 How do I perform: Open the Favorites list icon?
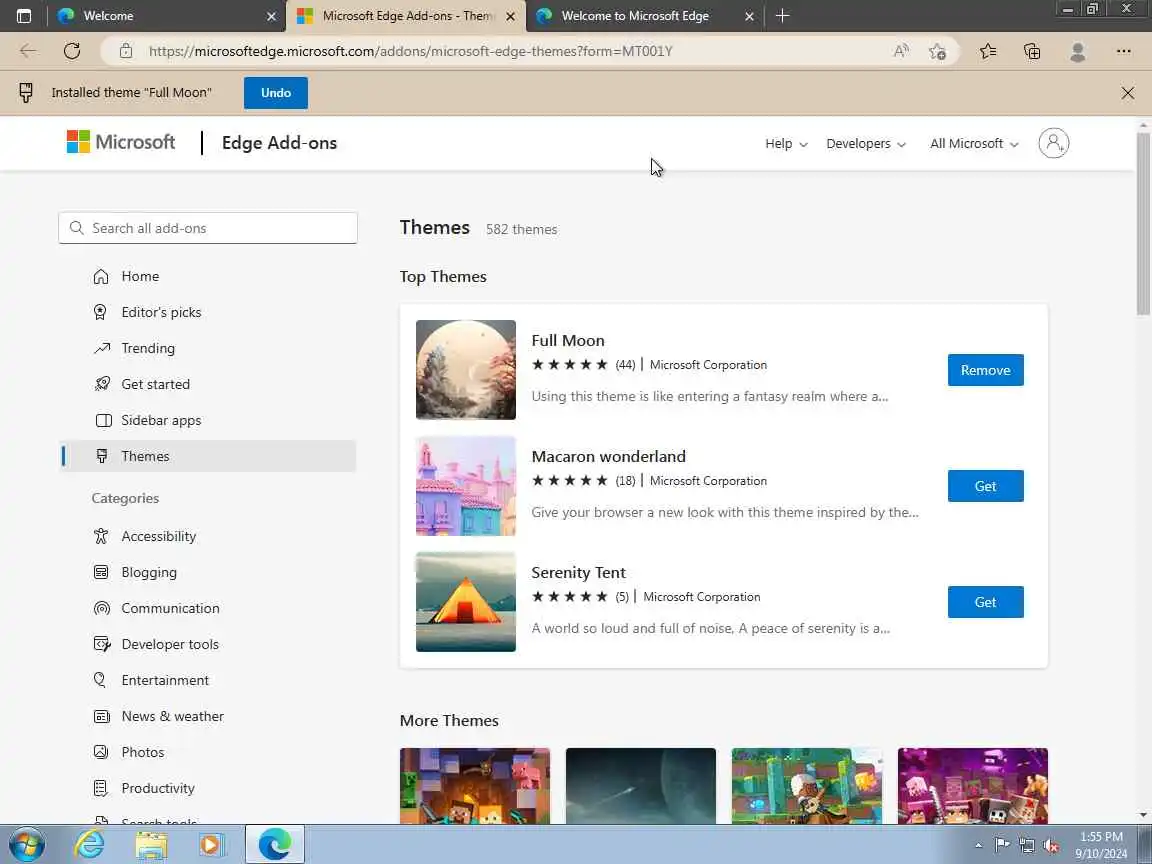coord(988,51)
